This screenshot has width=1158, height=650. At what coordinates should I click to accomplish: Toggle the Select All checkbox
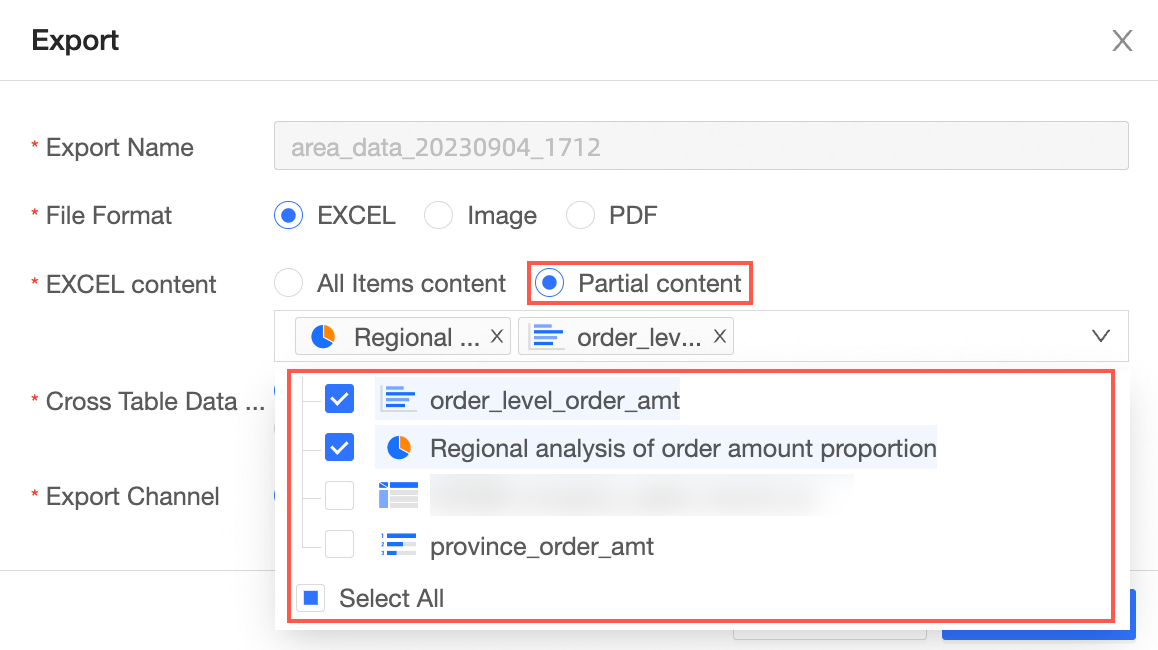[311, 598]
